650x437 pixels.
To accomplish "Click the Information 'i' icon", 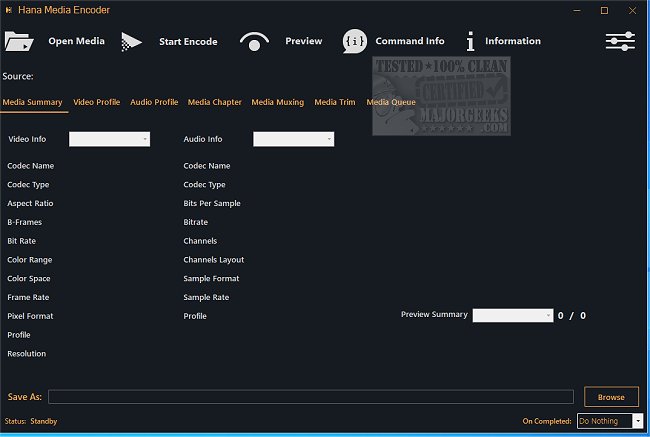I will tap(470, 41).
